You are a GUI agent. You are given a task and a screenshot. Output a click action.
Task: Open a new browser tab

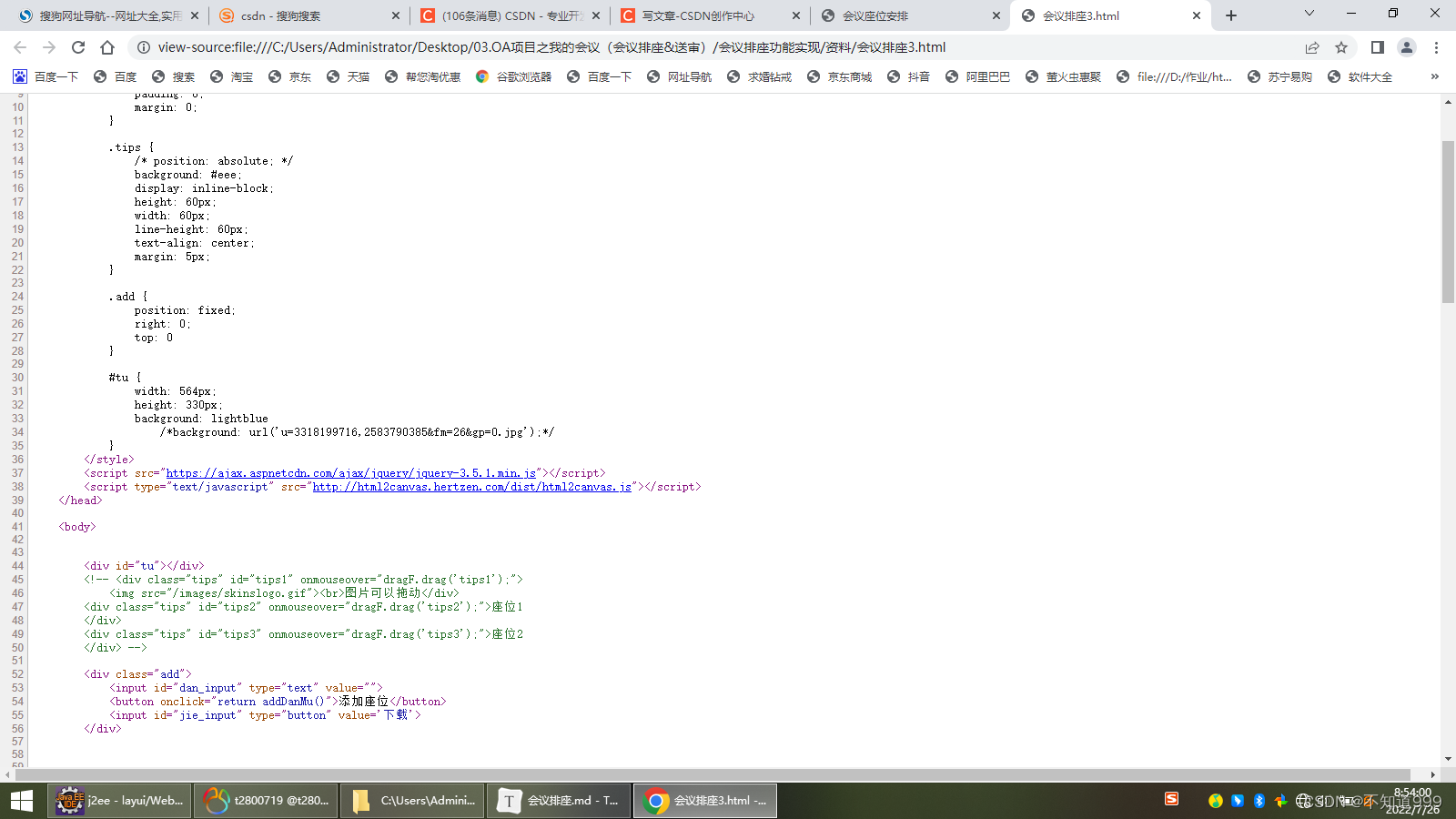tap(1231, 15)
